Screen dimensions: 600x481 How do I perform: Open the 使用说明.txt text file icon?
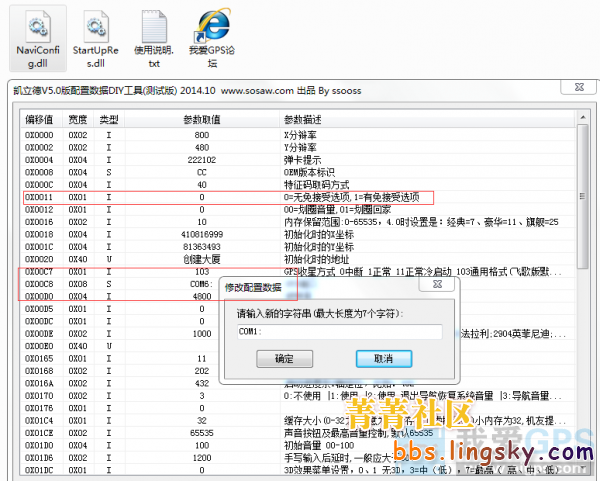click(154, 38)
